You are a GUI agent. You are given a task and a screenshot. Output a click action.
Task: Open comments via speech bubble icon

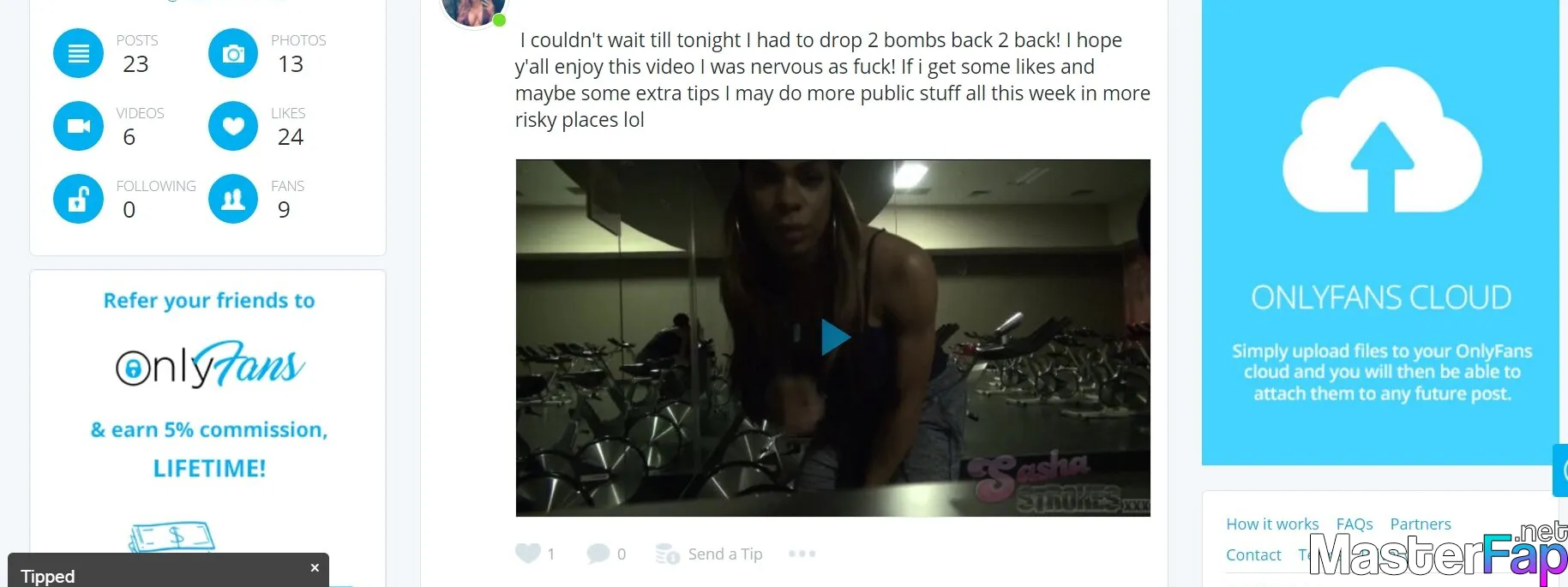pos(598,554)
